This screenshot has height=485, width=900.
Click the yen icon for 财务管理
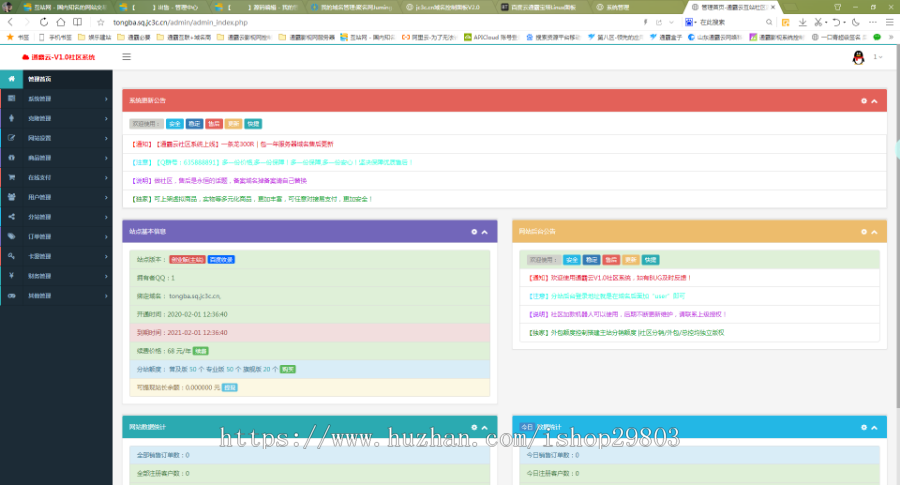click(x=11, y=276)
